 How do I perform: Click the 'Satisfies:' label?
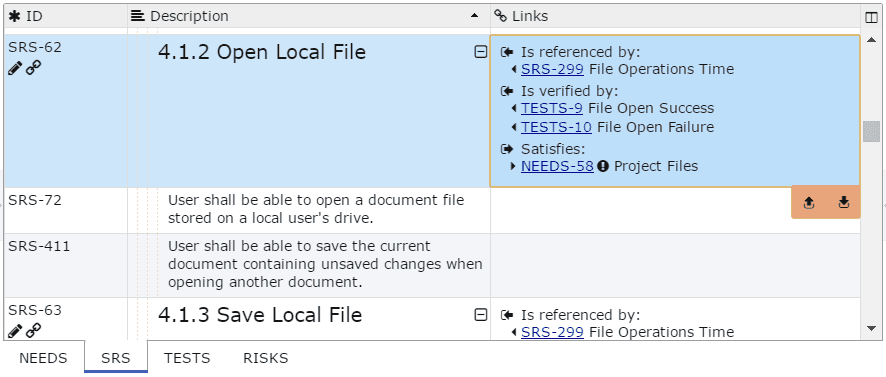click(x=553, y=149)
